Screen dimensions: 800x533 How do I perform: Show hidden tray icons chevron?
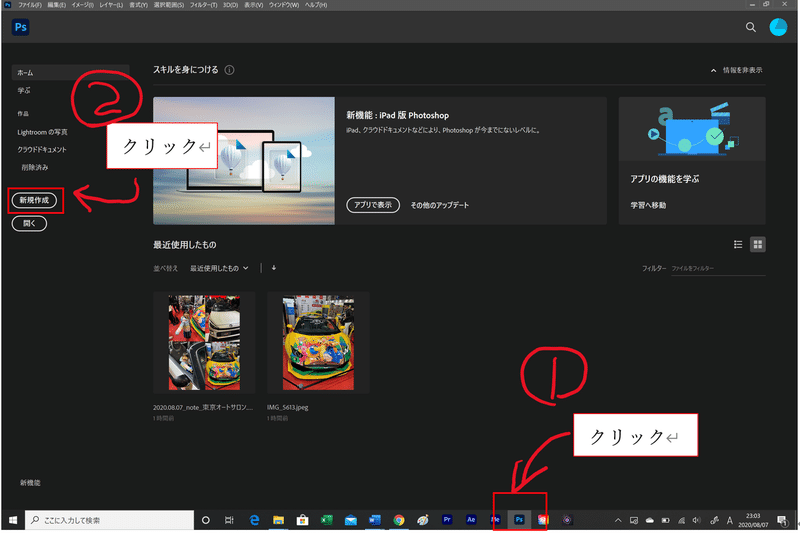click(x=618, y=521)
